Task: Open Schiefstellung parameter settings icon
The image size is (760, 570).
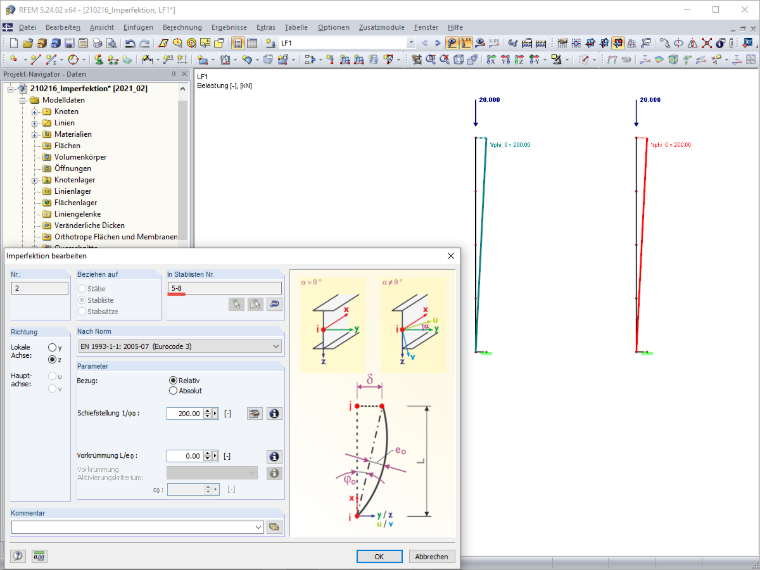Action: point(254,413)
